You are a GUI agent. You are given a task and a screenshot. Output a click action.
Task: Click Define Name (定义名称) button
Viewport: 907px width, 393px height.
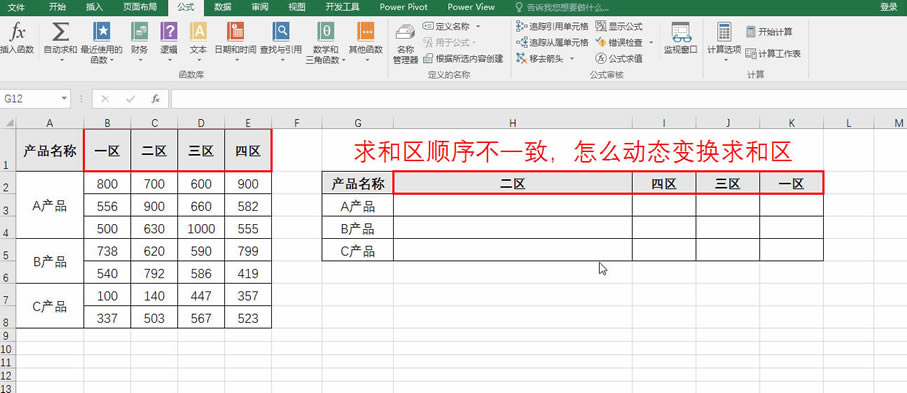(x=447, y=26)
